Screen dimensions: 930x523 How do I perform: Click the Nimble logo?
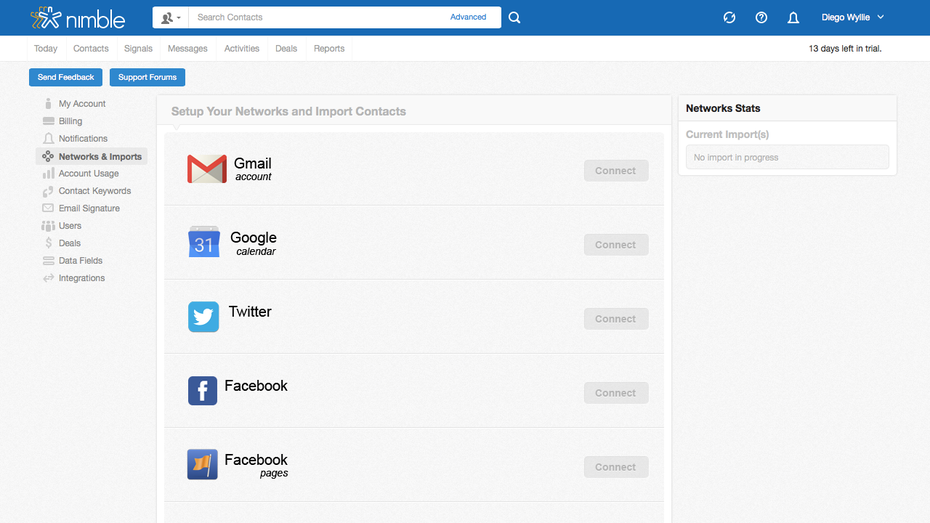point(78,18)
